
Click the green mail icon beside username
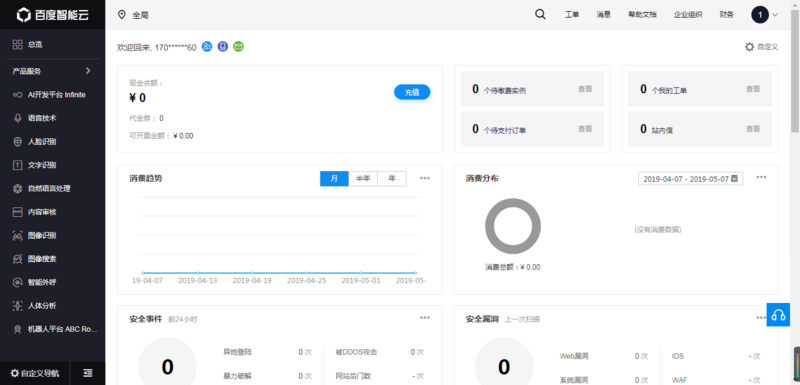click(x=238, y=47)
